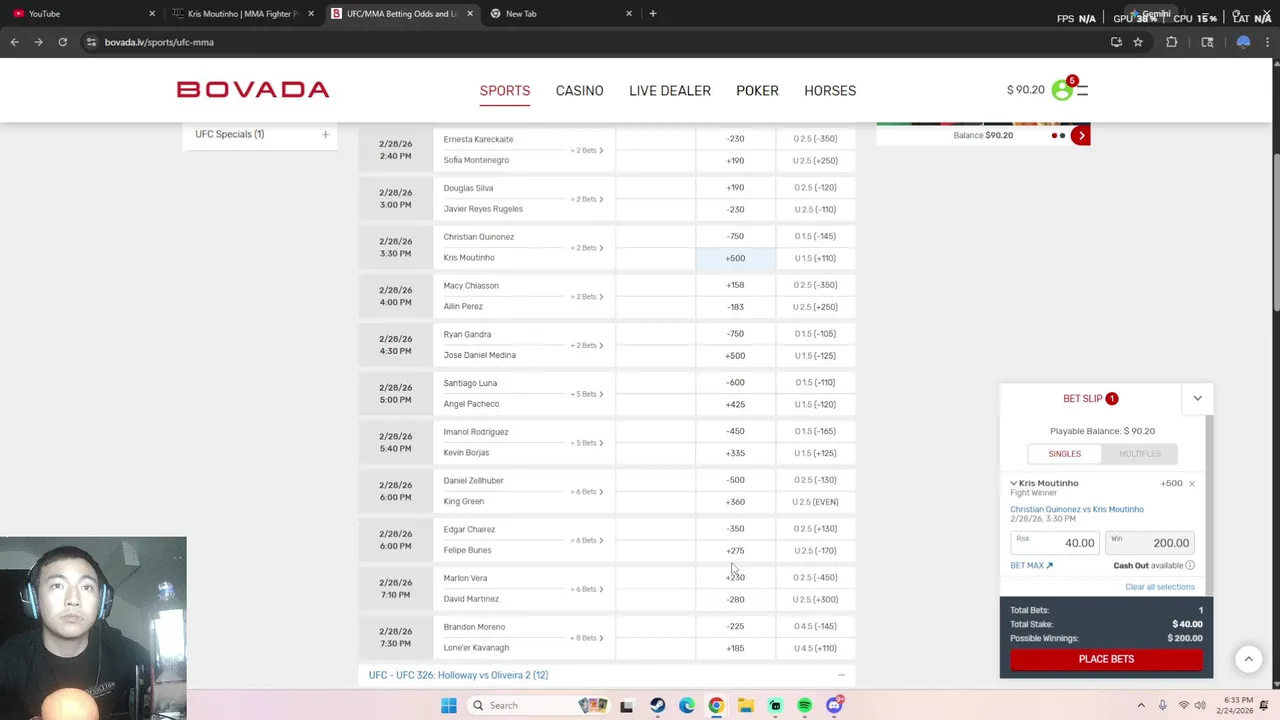Click the Win amount field showing 200.00
This screenshot has height=720, width=1280.
[x=1150, y=543]
